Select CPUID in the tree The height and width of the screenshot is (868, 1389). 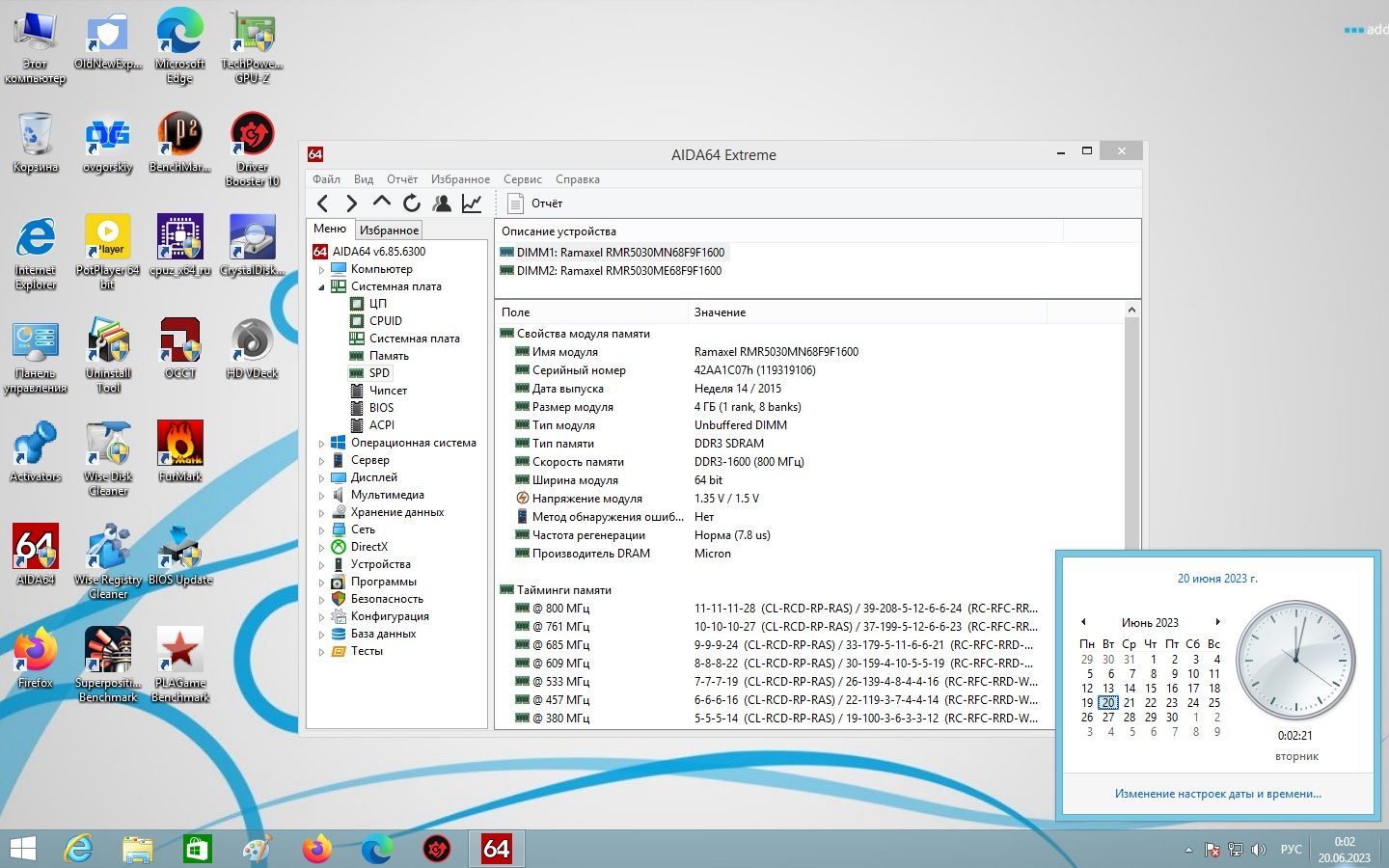click(385, 321)
